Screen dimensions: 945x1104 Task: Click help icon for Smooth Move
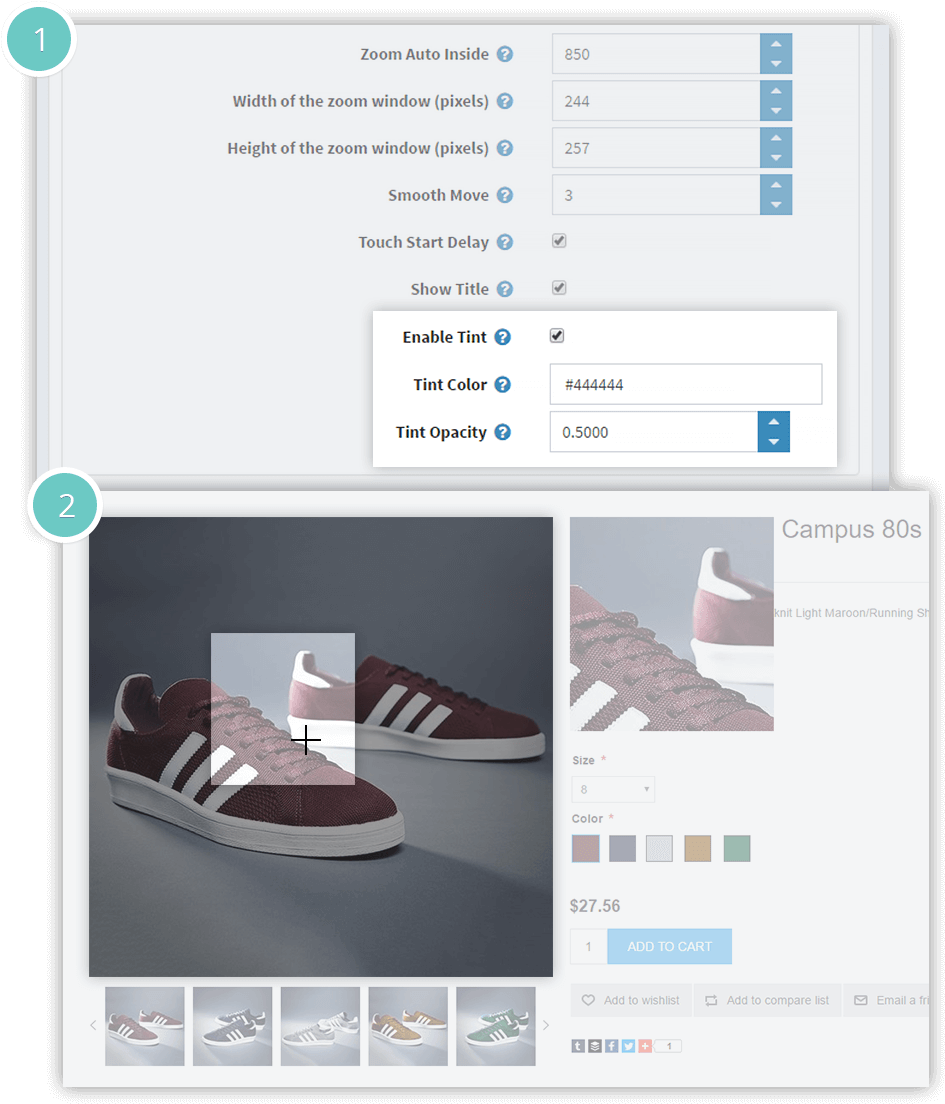click(x=505, y=195)
